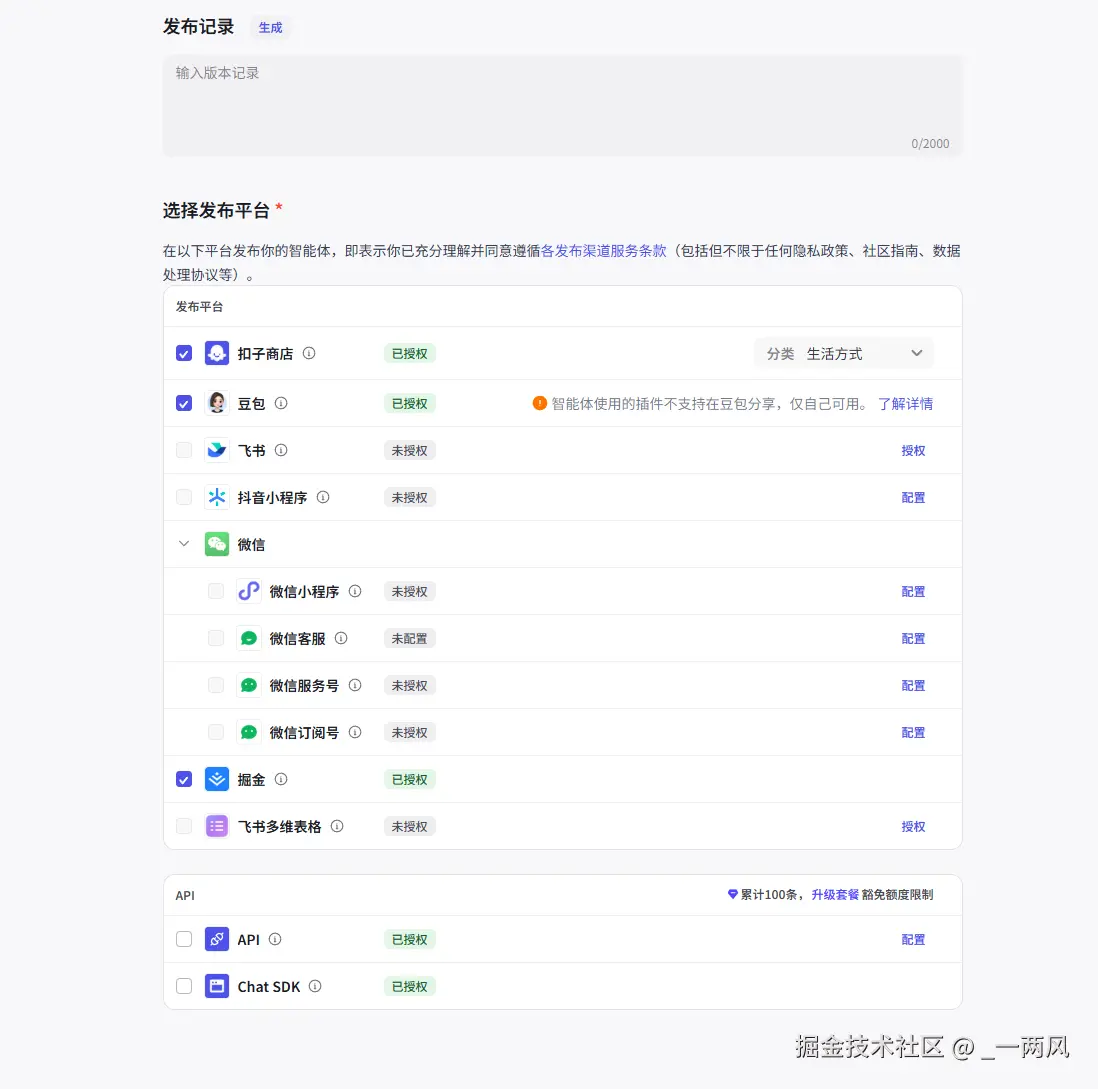Click the 飞书多维表格 icon

click(x=216, y=826)
